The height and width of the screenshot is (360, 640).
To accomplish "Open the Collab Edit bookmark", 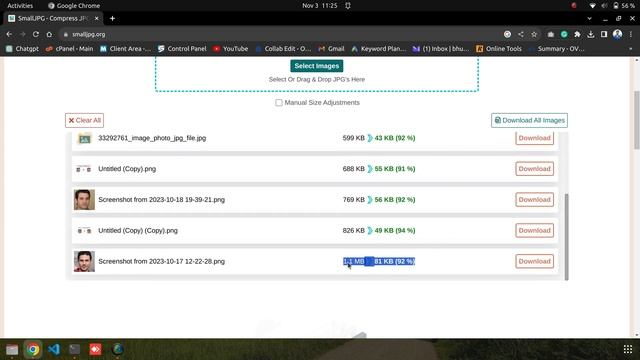I will coord(283,49).
